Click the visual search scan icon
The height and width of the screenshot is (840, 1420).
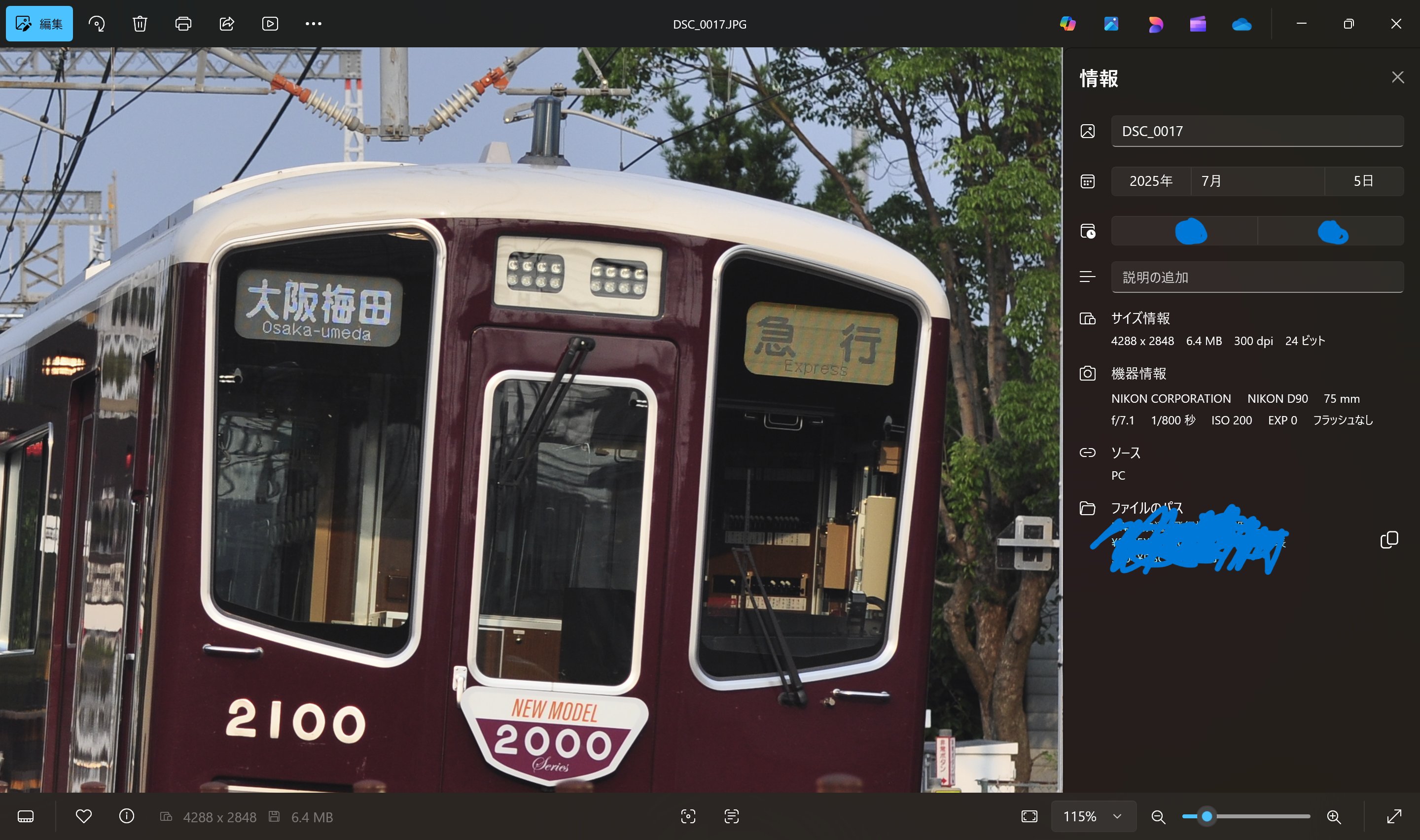tap(688, 816)
